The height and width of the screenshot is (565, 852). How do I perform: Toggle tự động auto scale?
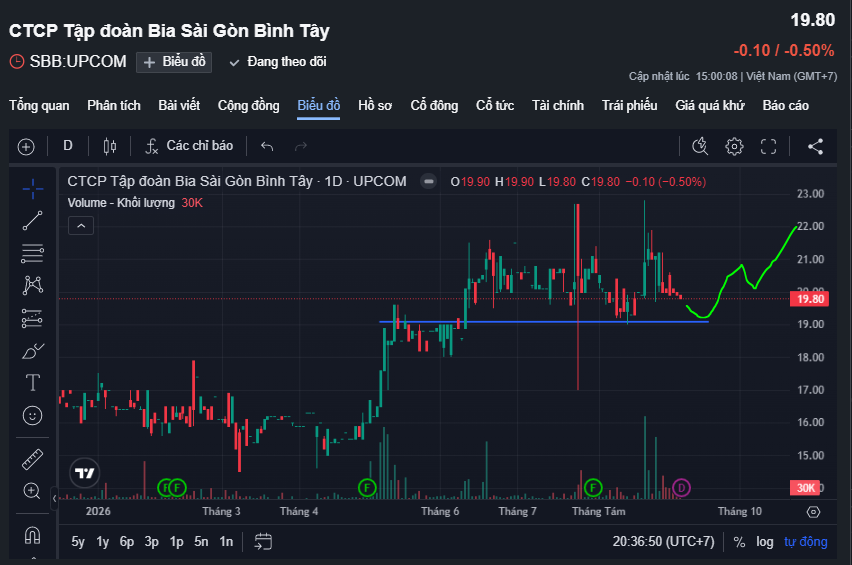click(x=806, y=542)
